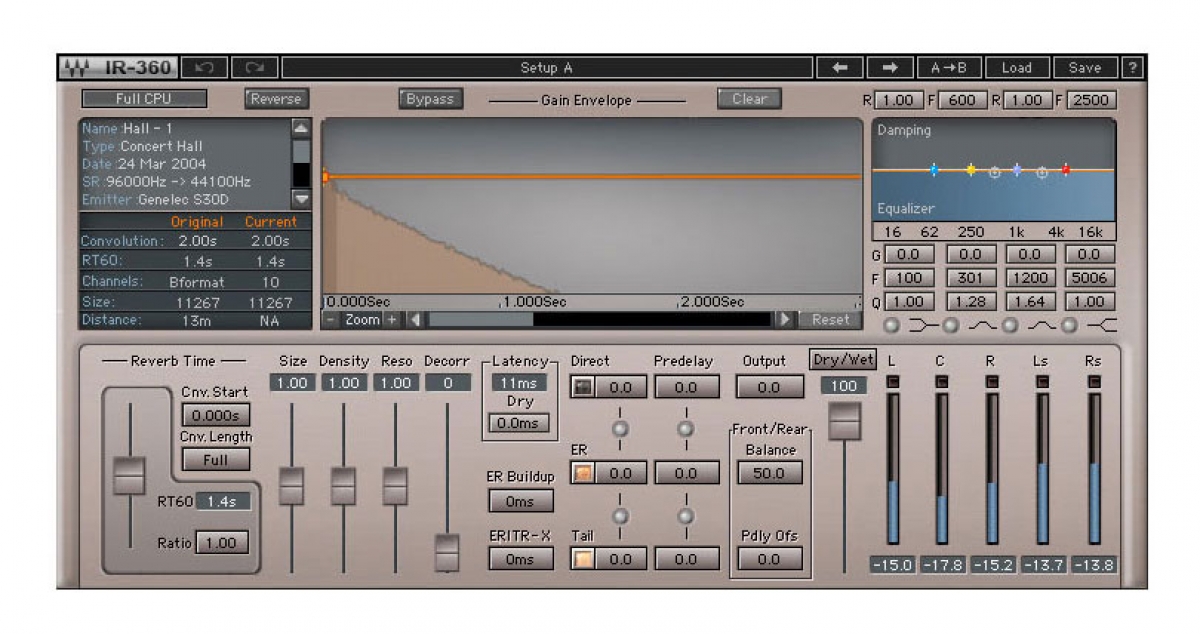The width and height of the screenshot is (1200, 634).
Task: Zoom out with the minus button
Action: (331, 320)
